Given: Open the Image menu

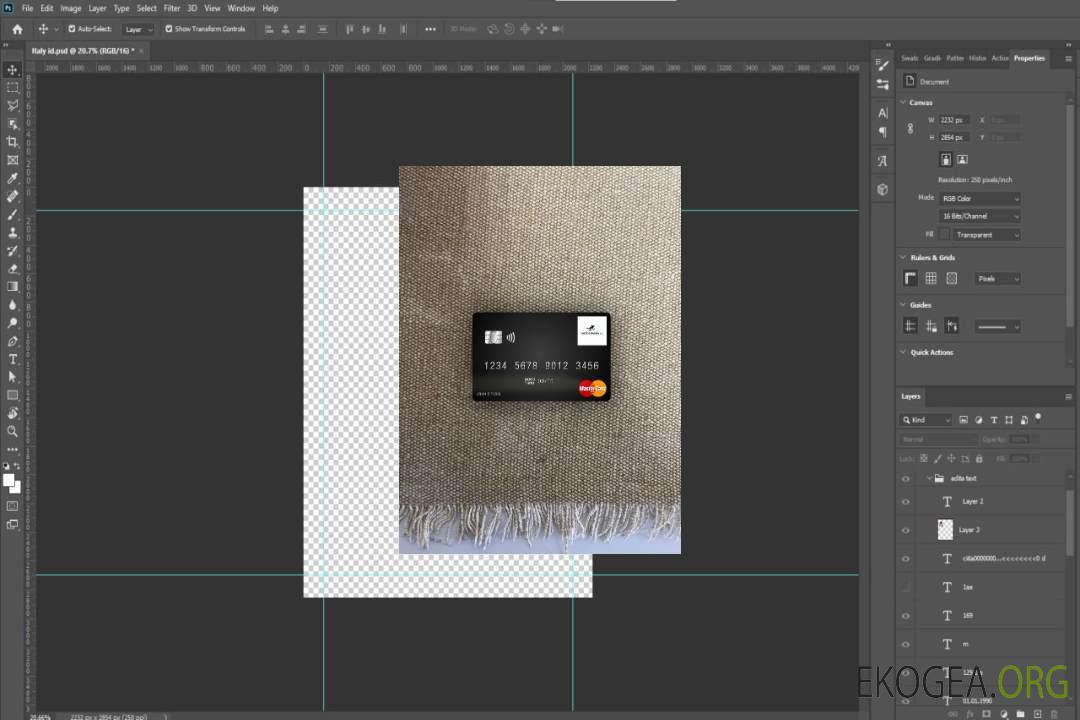Looking at the screenshot, I should pyautogui.click(x=71, y=8).
